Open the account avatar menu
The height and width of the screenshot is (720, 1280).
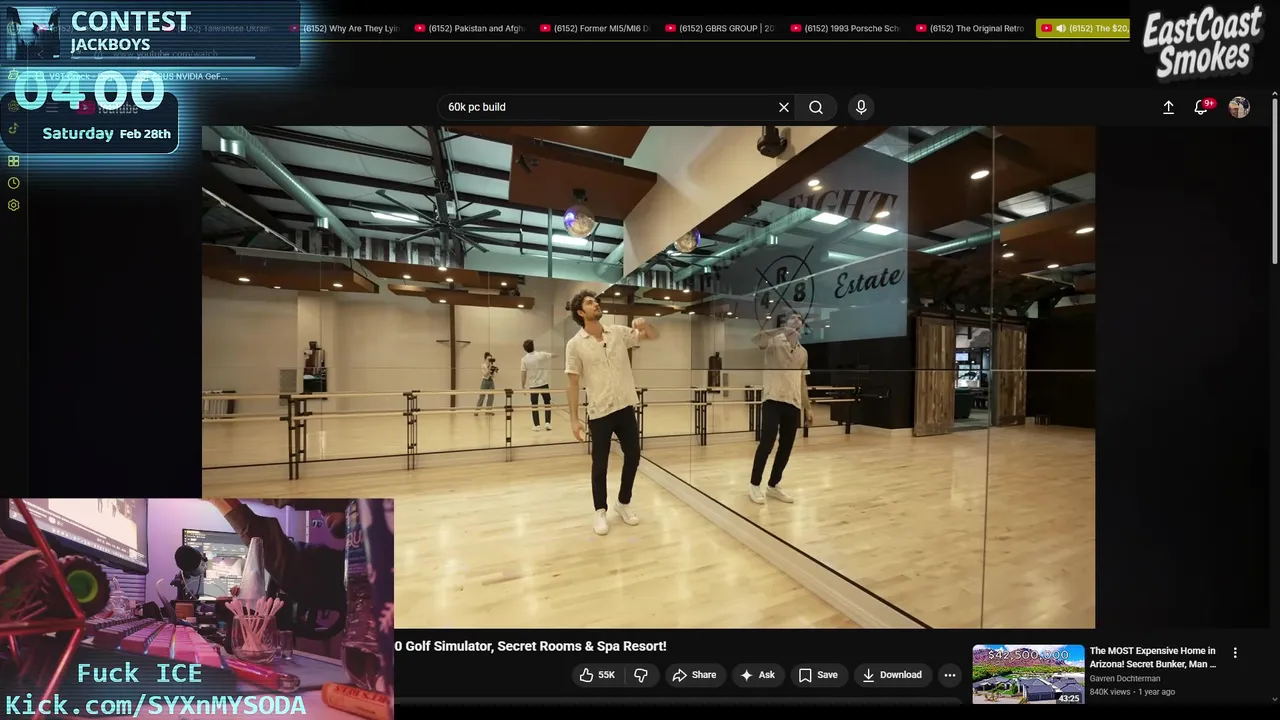(1239, 107)
